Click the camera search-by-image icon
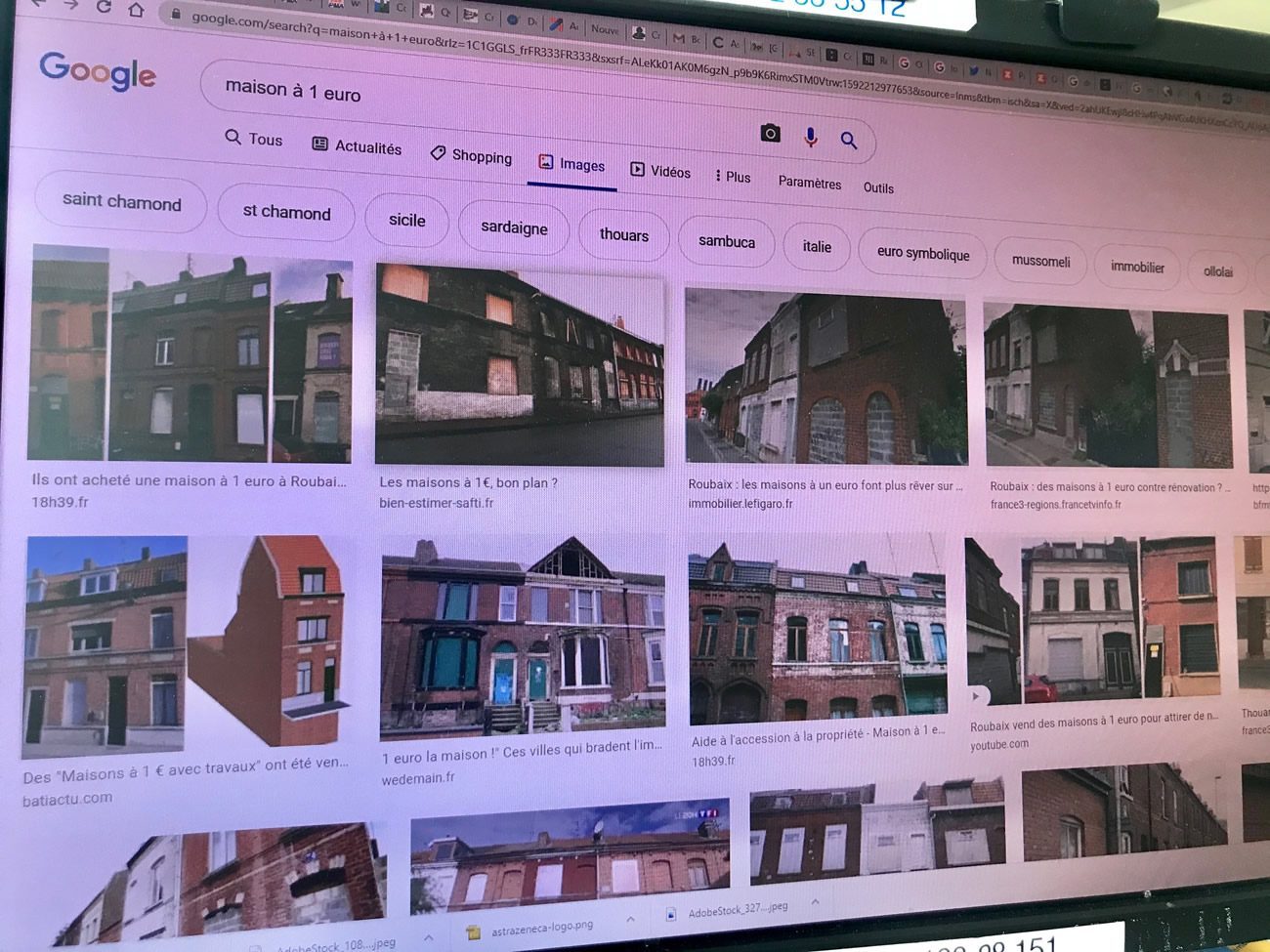 770,133
